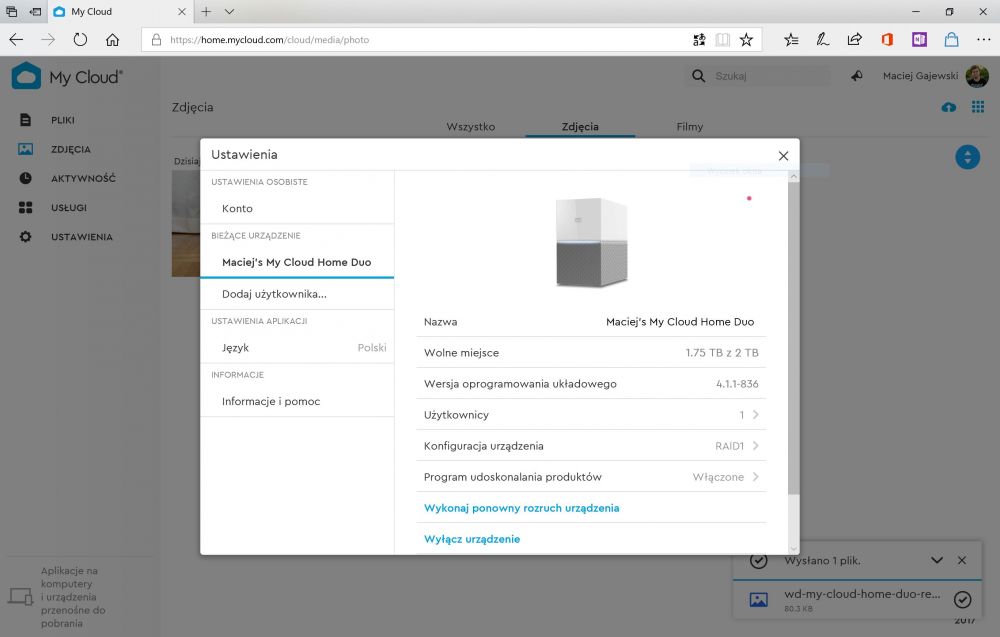This screenshot has width=1000, height=637.
Task: Expand Program udoskonalania produktów chevron
Action: [x=755, y=476]
